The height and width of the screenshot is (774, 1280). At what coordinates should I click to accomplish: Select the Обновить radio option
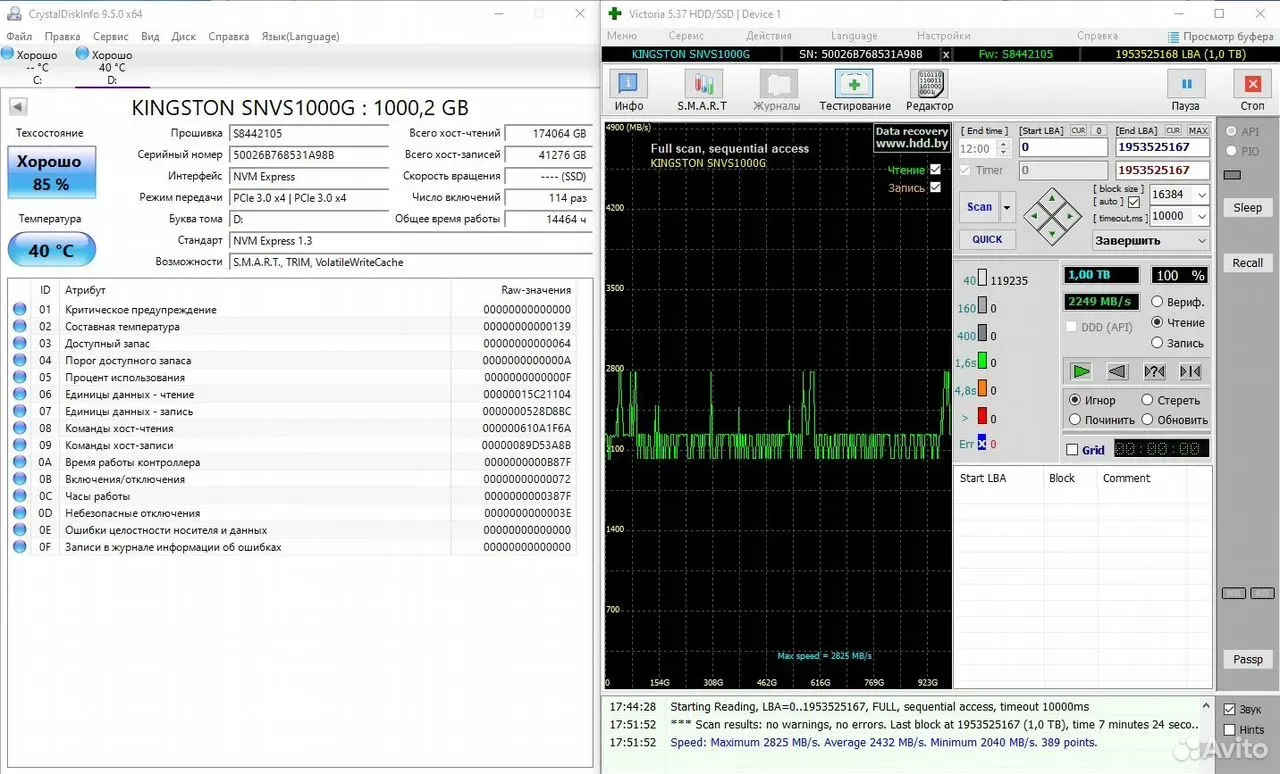click(x=1147, y=420)
